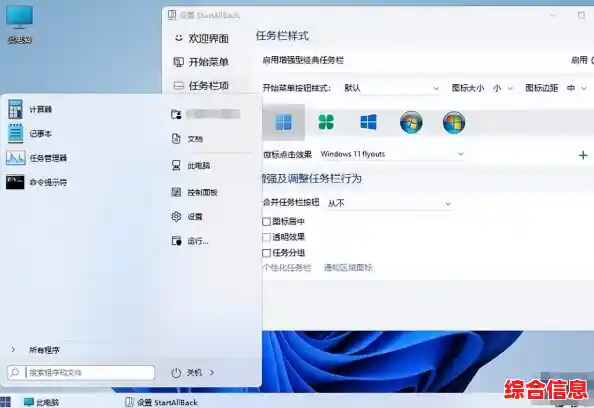Select the Windows 7 orb start button style
Screen dimensions: 594x408
(x=411, y=122)
